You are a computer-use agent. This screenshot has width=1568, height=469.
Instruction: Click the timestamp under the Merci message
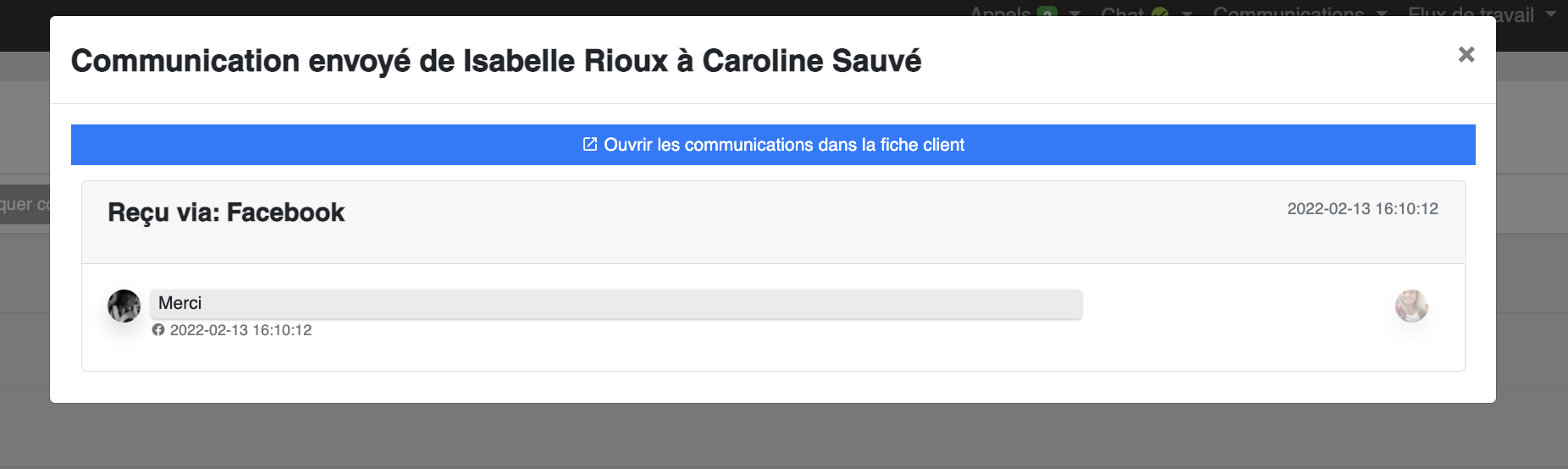pos(240,330)
